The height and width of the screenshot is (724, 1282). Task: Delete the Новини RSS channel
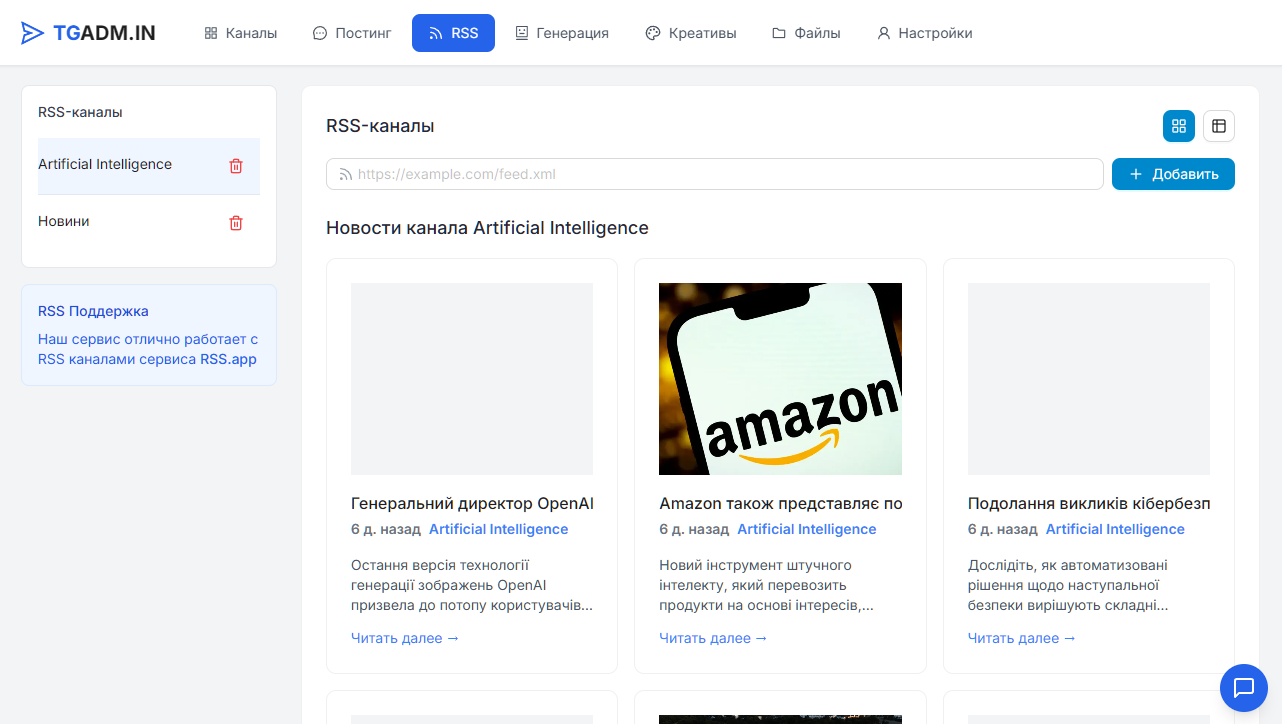click(236, 223)
